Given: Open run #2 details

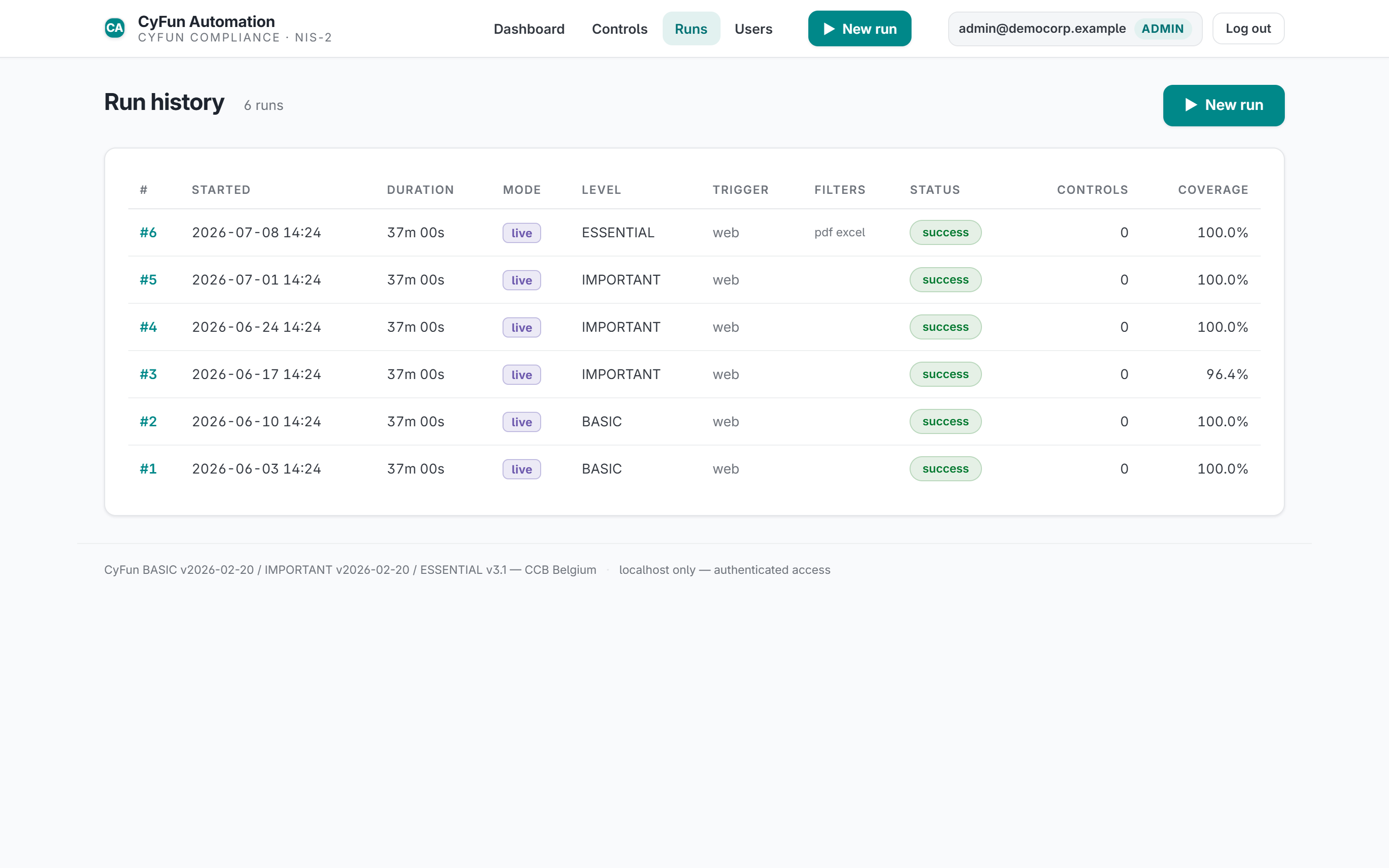Looking at the screenshot, I should (148, 421).
